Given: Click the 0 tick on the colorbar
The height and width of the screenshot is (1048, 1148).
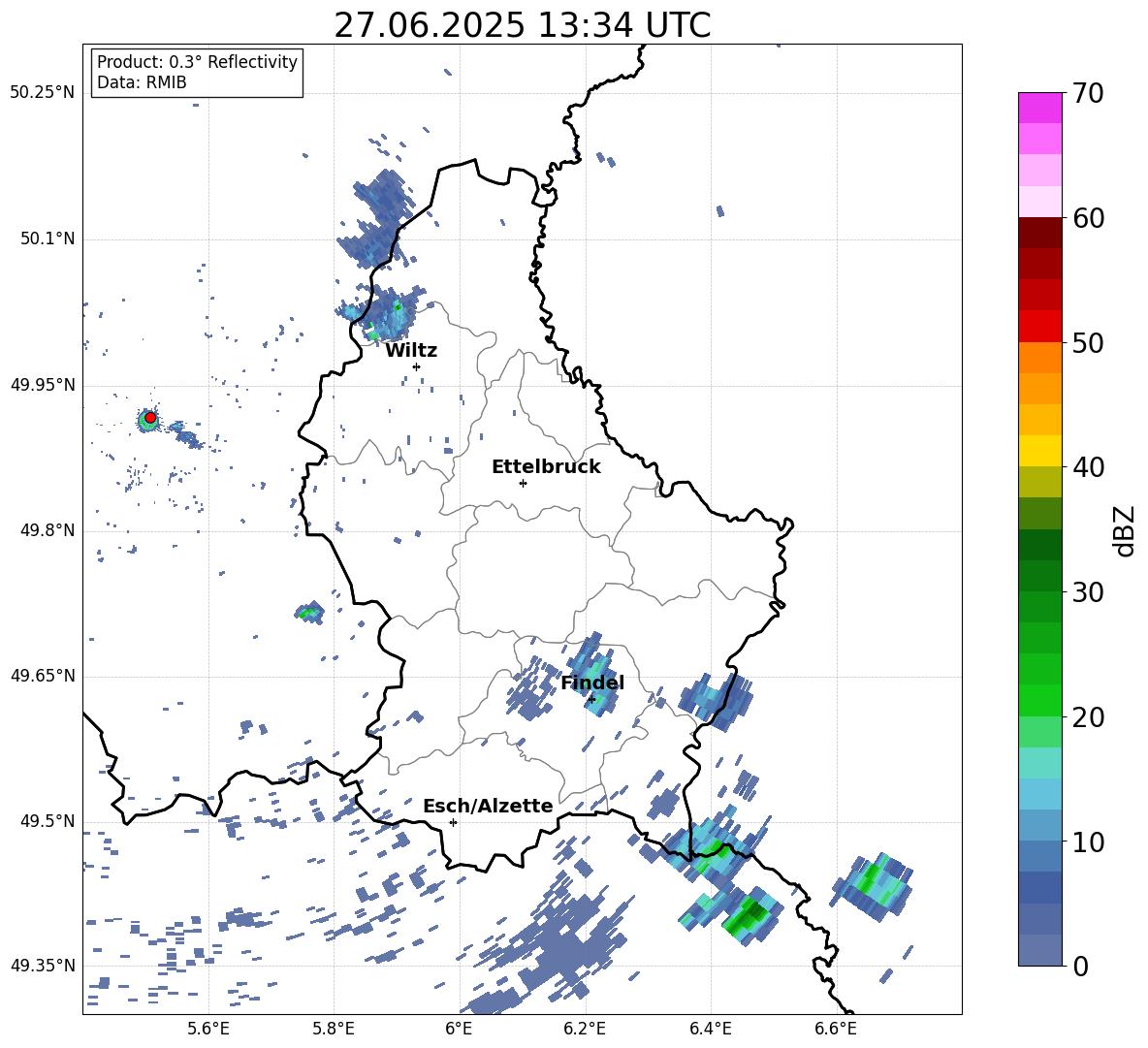Looking at the screenshot, I should [x=1080, y=966].
